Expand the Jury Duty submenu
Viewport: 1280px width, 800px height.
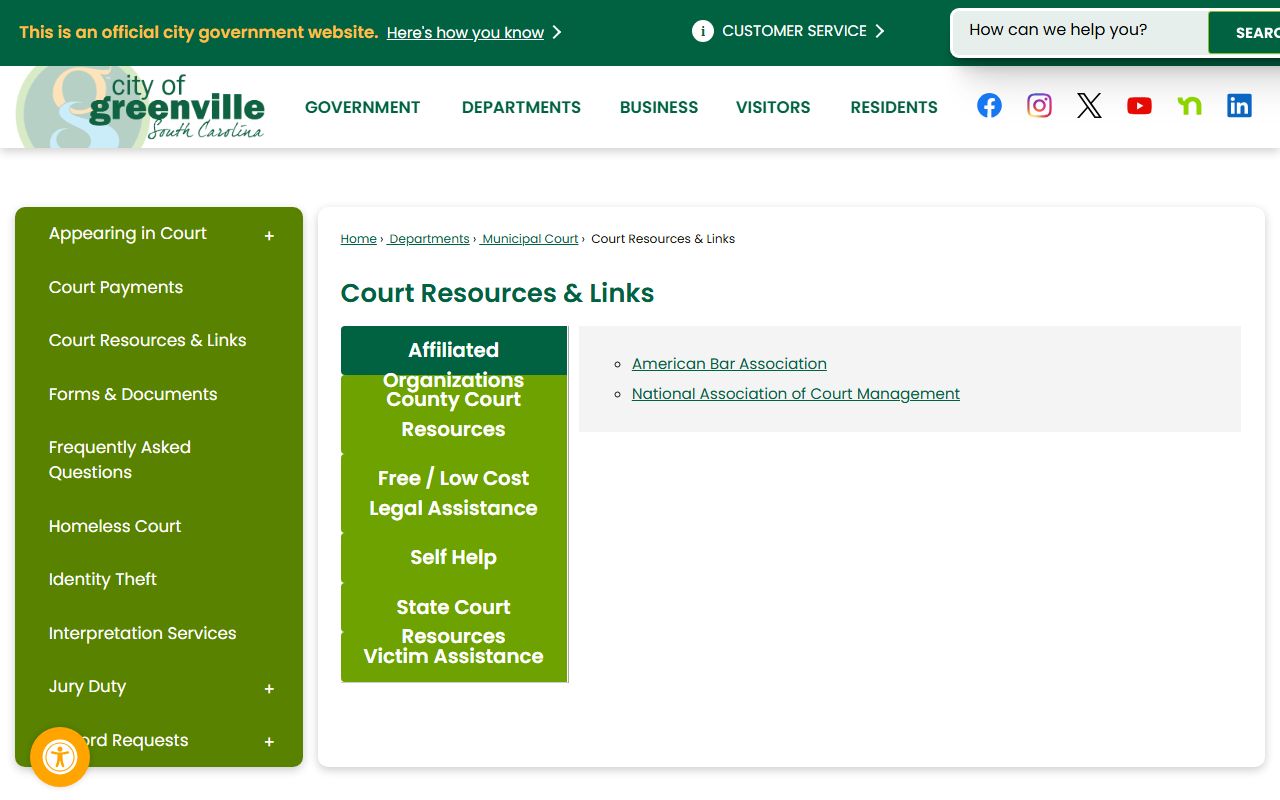point(269,689)
